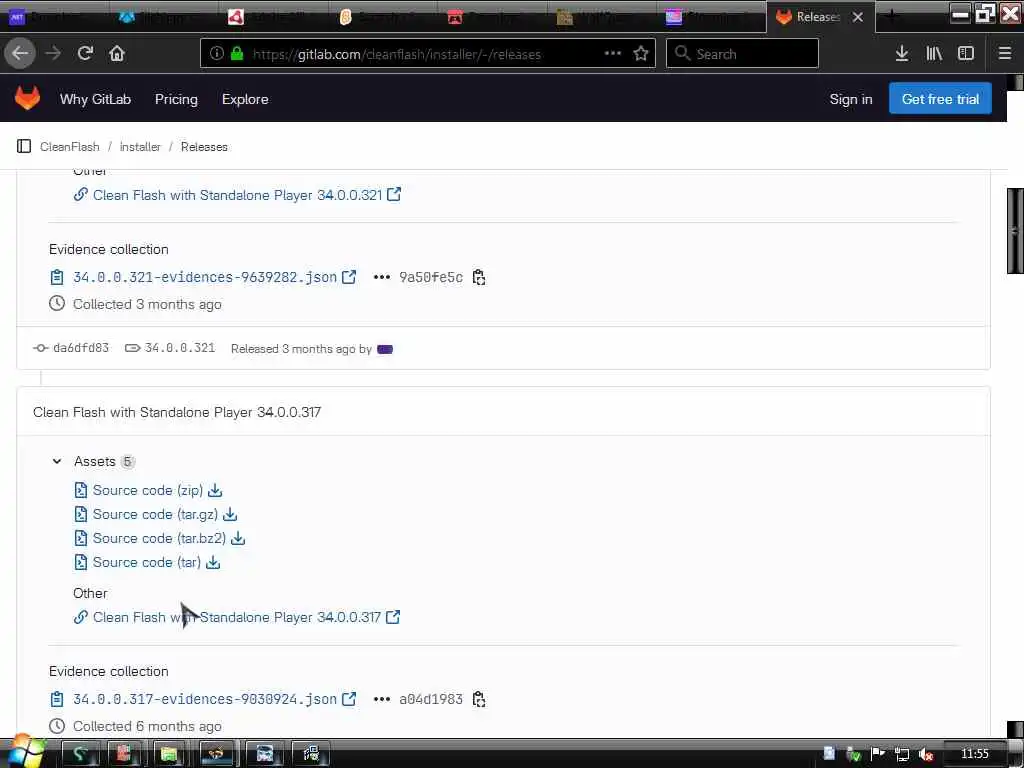Click the green padlock security icon
The width and height of the screenshot is (1024, 768).
[x=237, y=54]
